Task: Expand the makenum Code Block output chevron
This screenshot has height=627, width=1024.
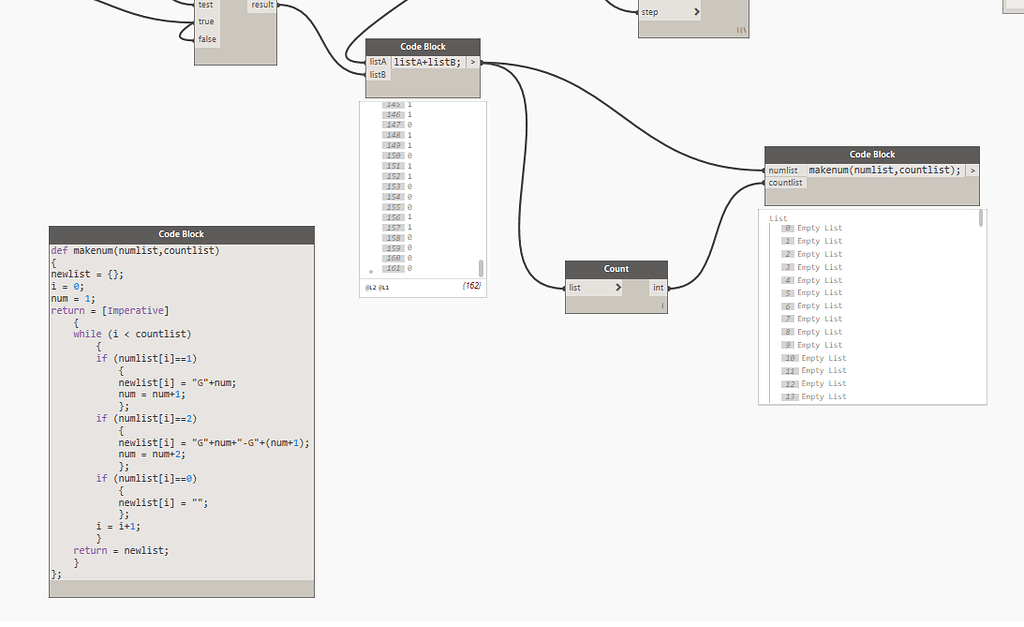Action: pyautogui.click(x=971, y=170)
